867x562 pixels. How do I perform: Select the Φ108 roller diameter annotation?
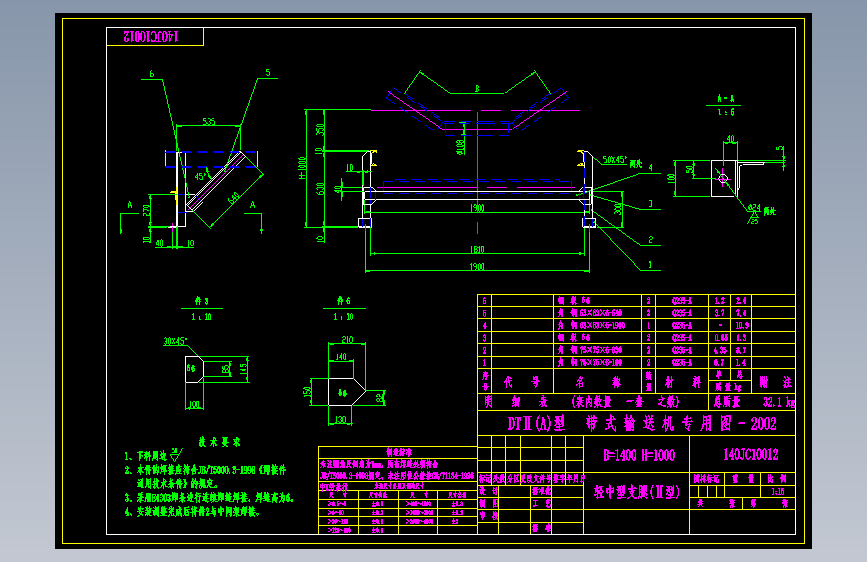(x=460, y=147)
